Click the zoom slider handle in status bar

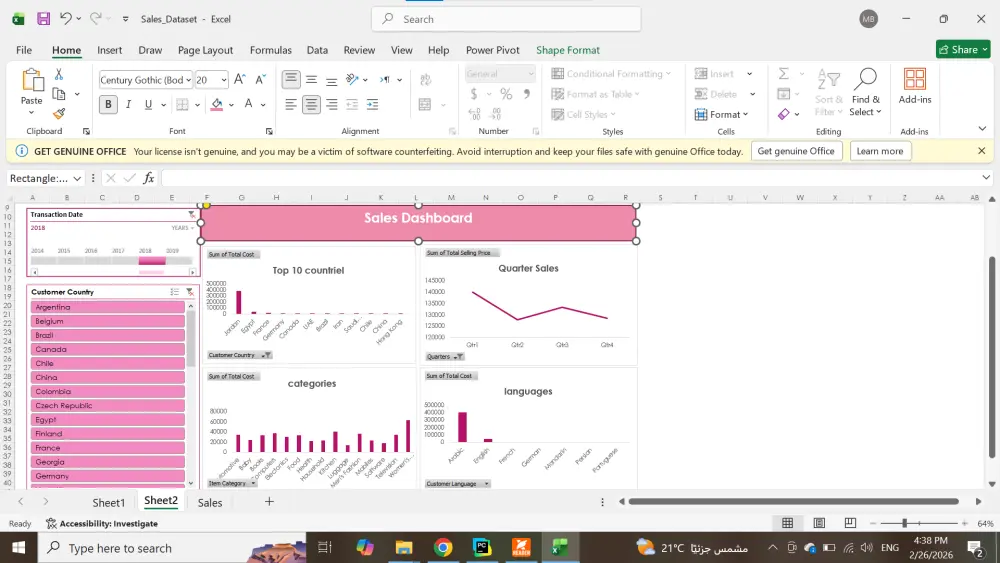(x=904, y=523)
